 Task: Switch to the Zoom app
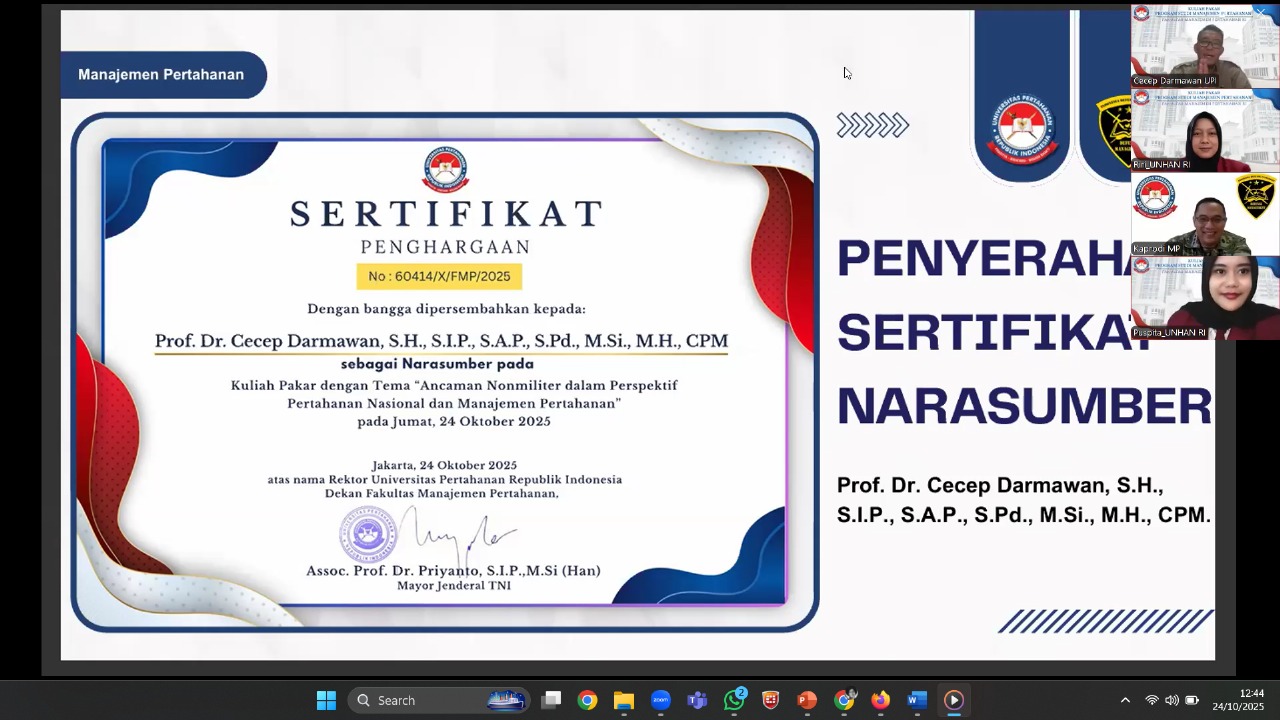(660, 700)
